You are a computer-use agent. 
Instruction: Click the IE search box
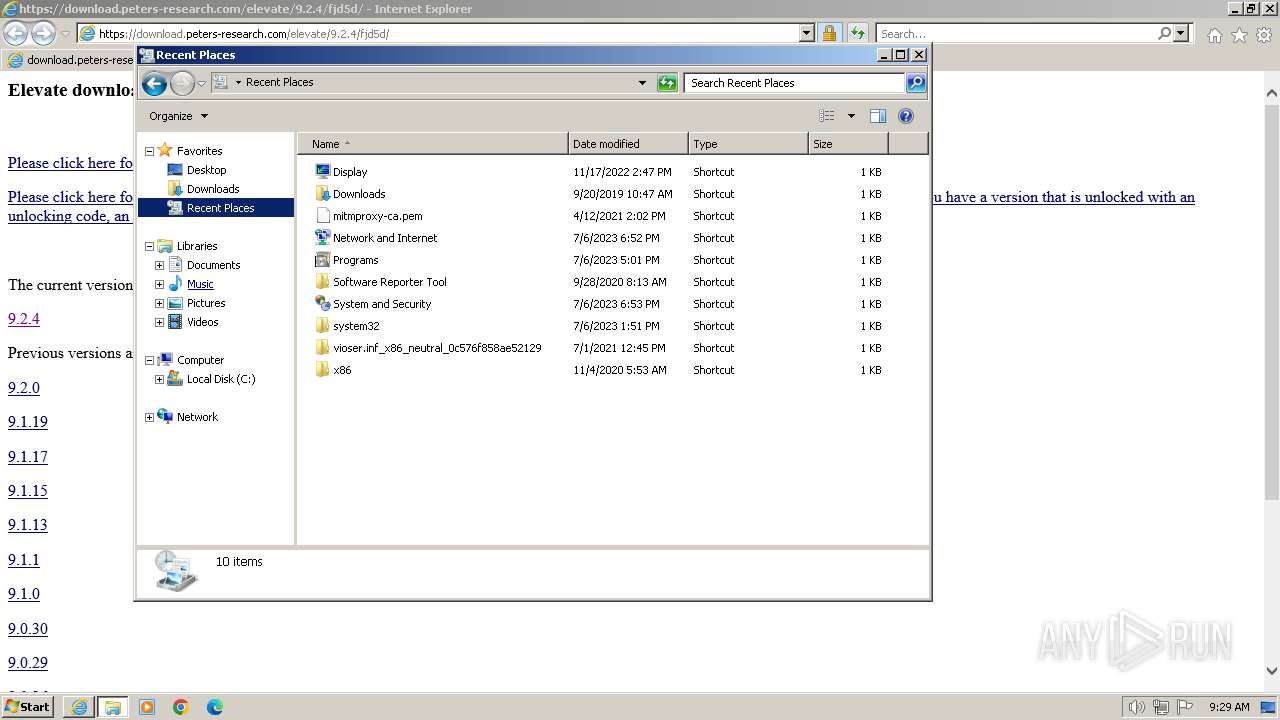click(1017, 34)
